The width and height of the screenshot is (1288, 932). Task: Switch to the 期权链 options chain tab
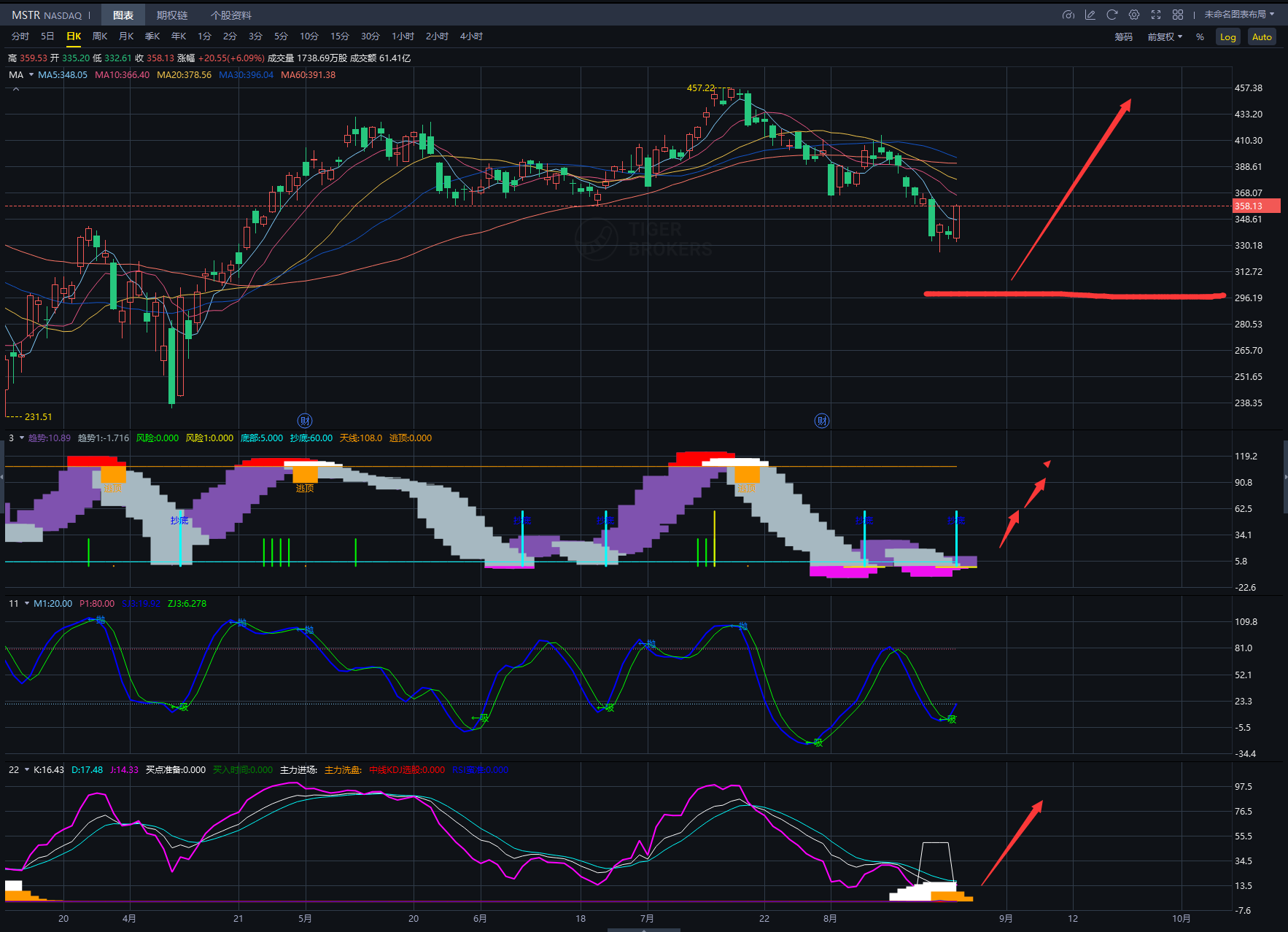coord(172,15)
